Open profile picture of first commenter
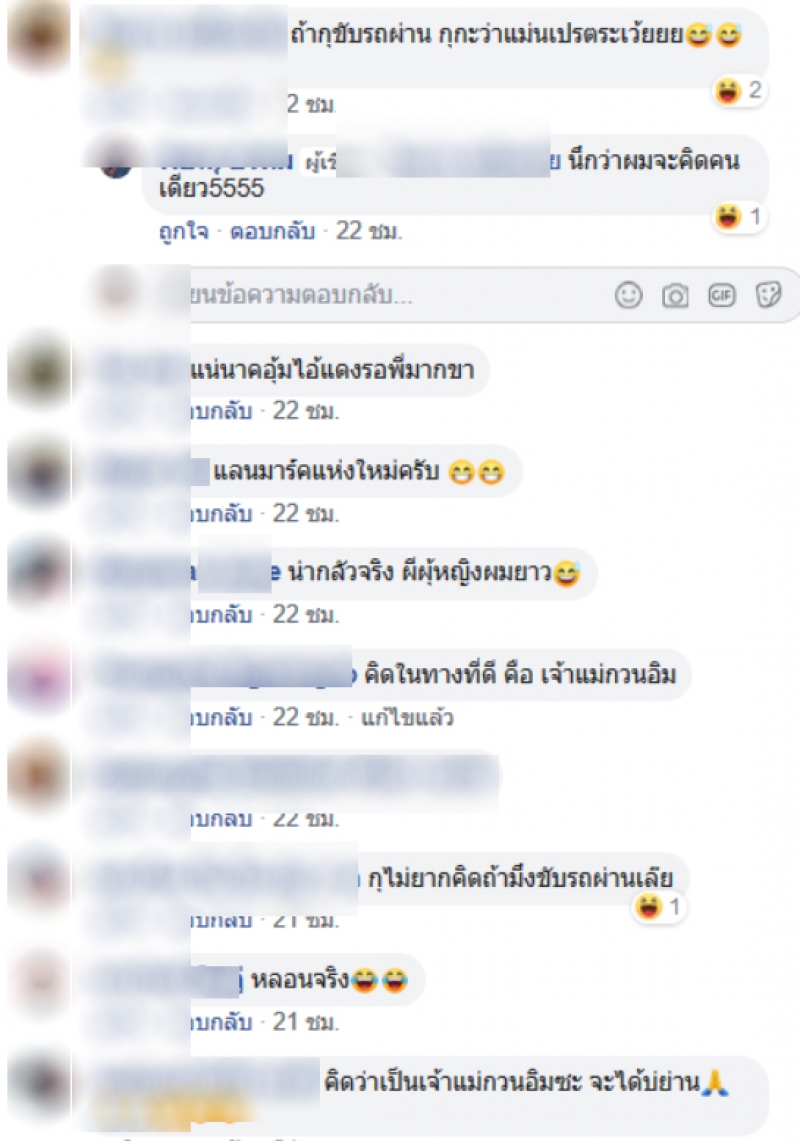This screenshot has width=800, height=1141. tap(39, 36)
